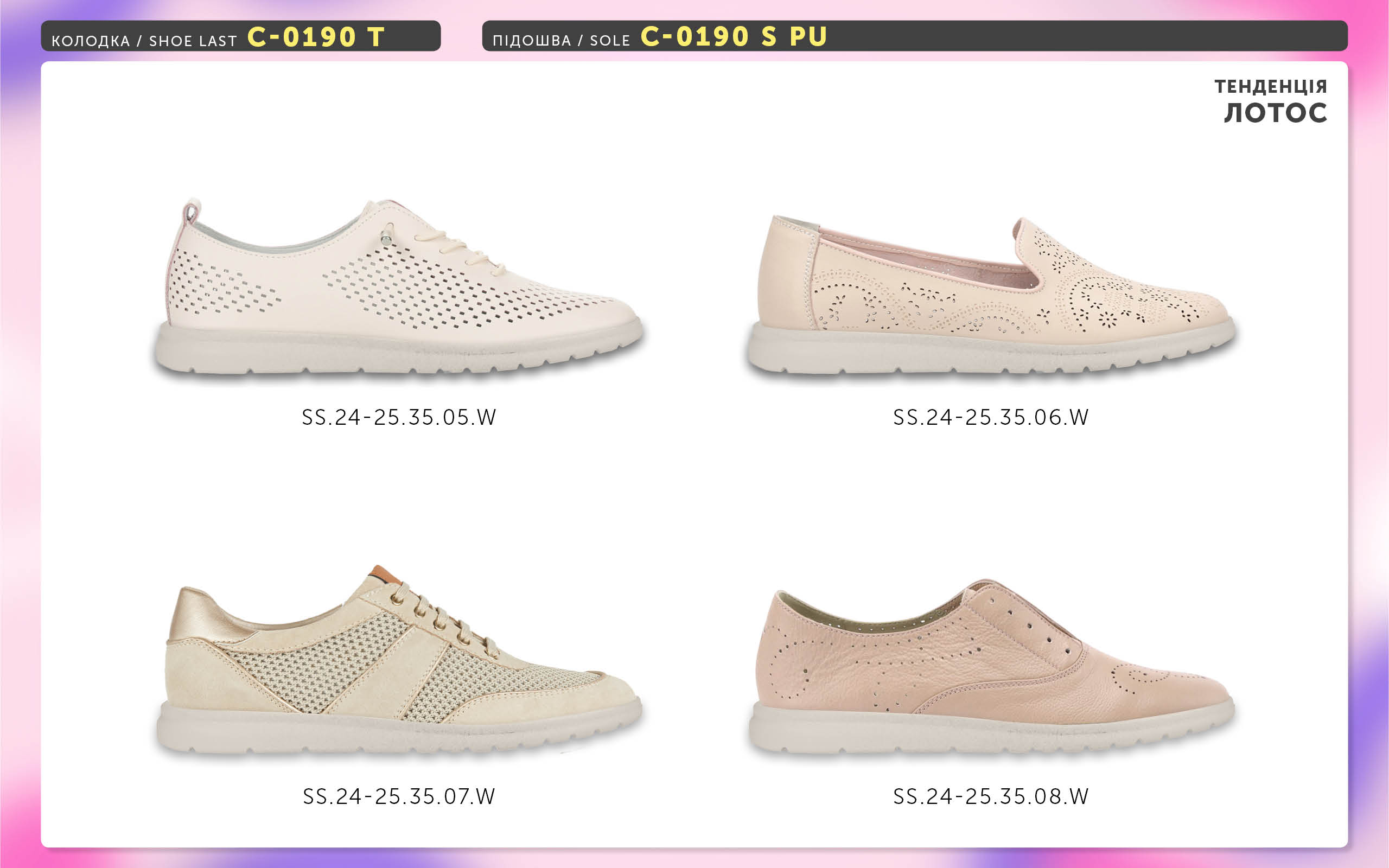The width and height of the screenshot is (1389, 868).
Task: Click the КОЛОДКА / SHOE LAST label
Action: click(144, 41)
